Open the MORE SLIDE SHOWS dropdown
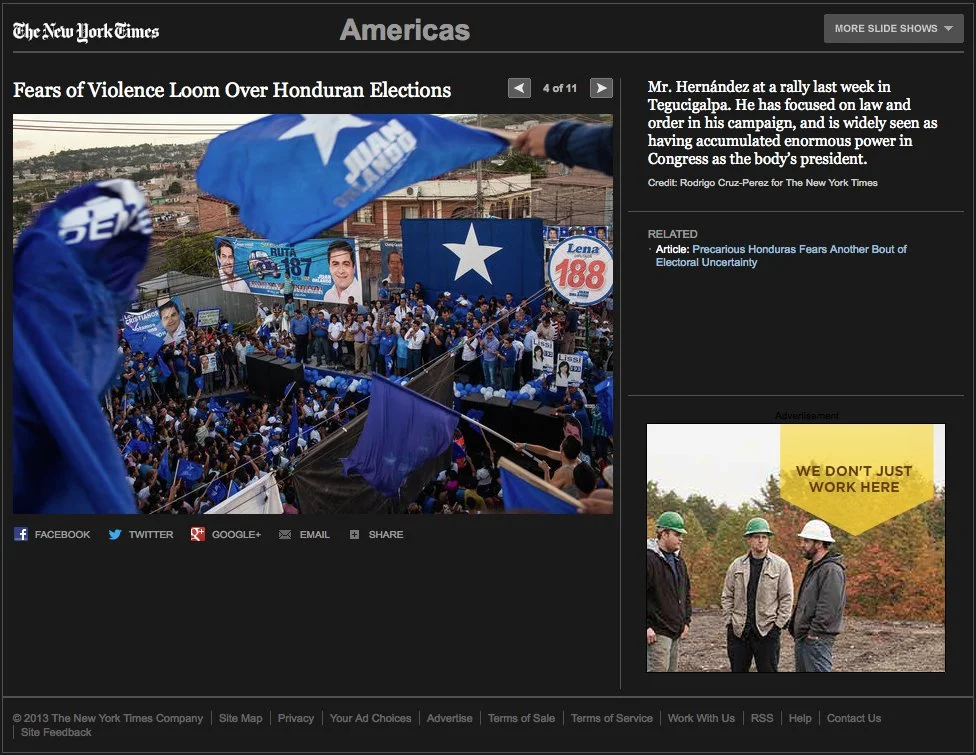Viewport: 976px width, 755px height. pos(893,28)
